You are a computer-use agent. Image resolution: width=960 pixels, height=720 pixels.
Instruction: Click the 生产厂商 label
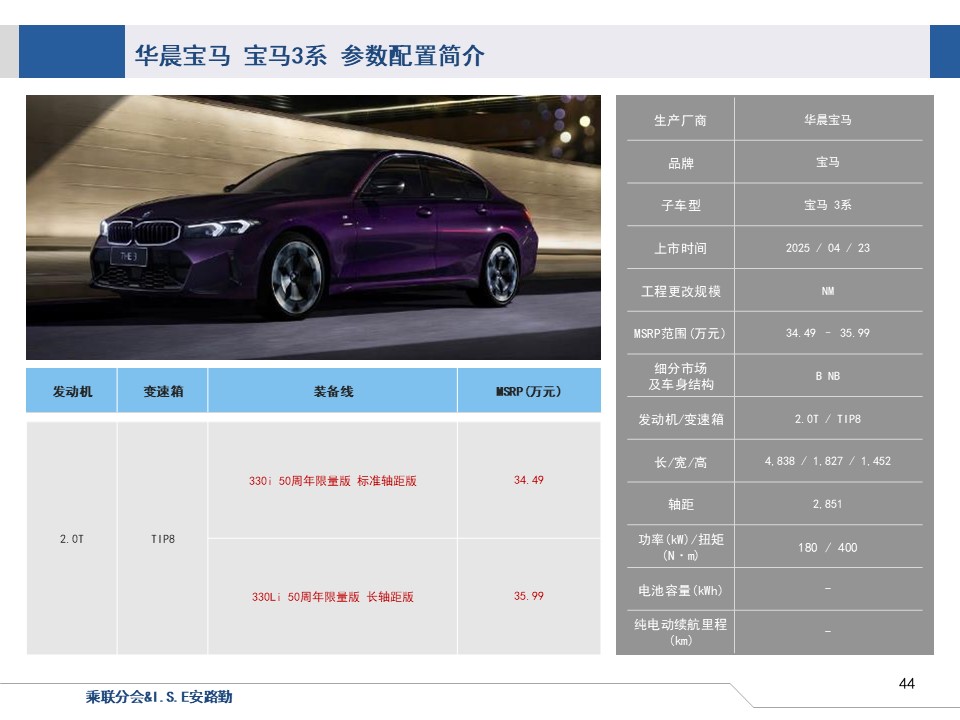click(x=680, y=120)
